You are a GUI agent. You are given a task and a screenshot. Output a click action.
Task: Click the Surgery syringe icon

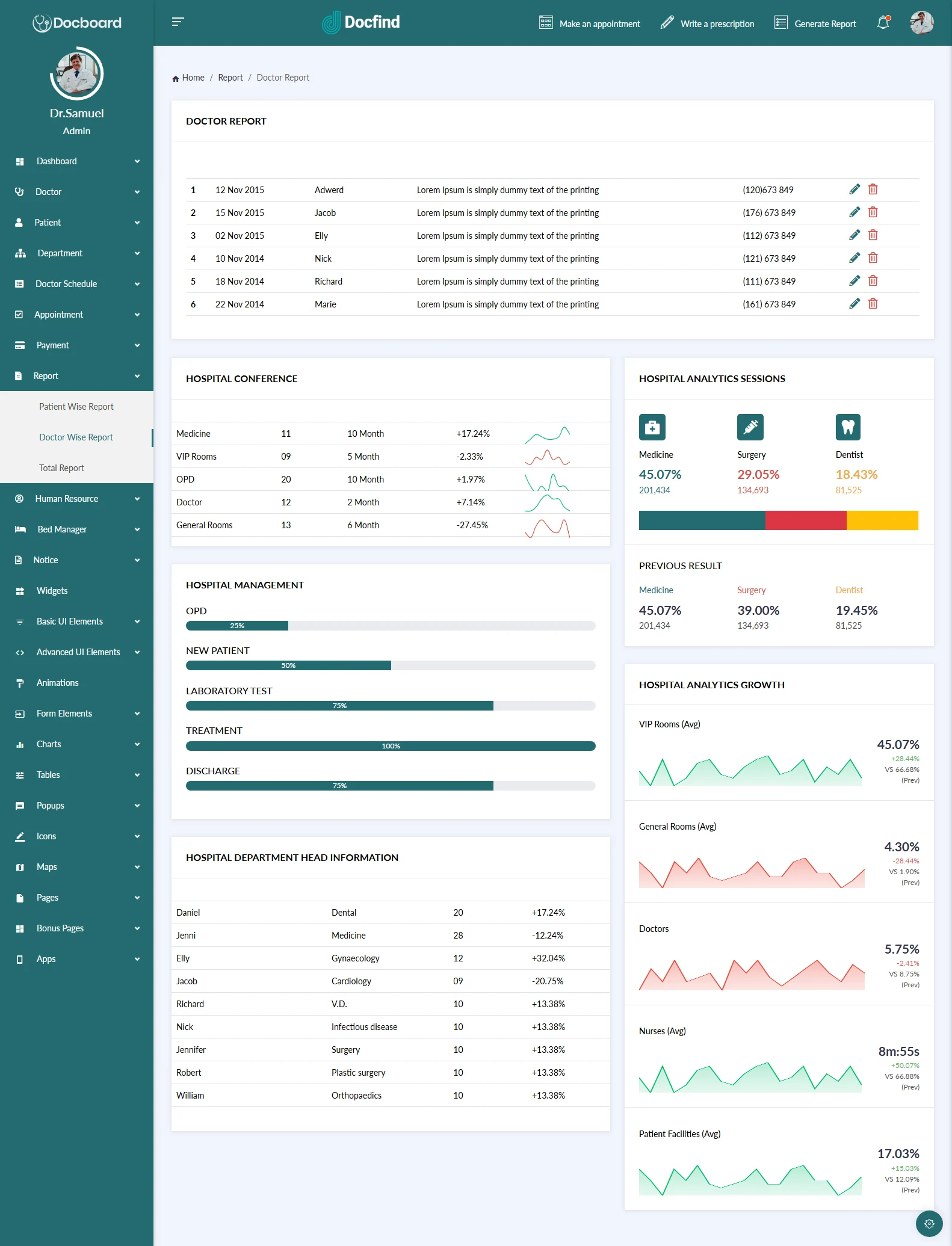pyautogui.click(x=750, y=427)
